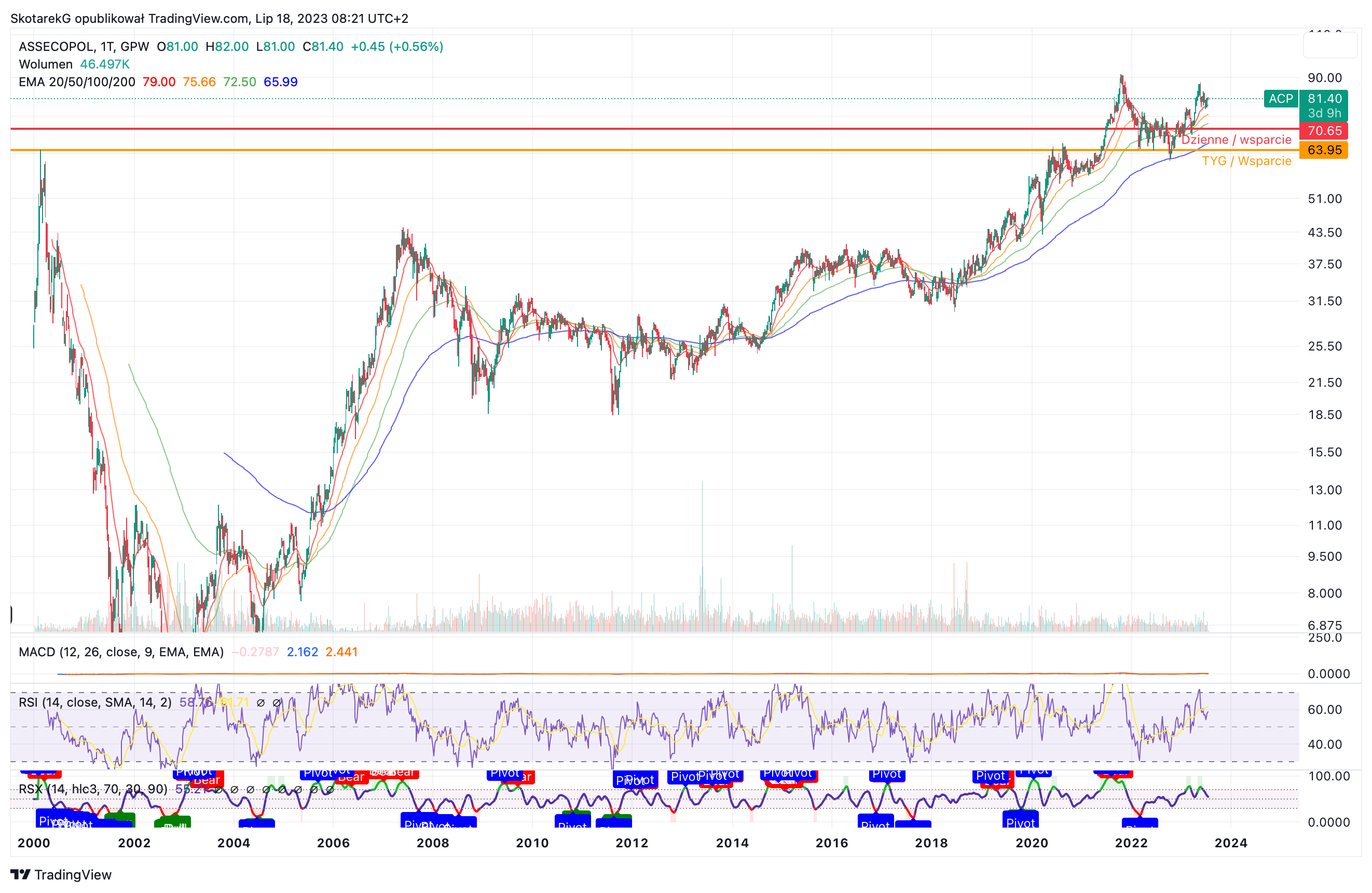Screen dimensions: 1372x893
Task: Click the Wolumen indicator label
Action: coord(46,64)
